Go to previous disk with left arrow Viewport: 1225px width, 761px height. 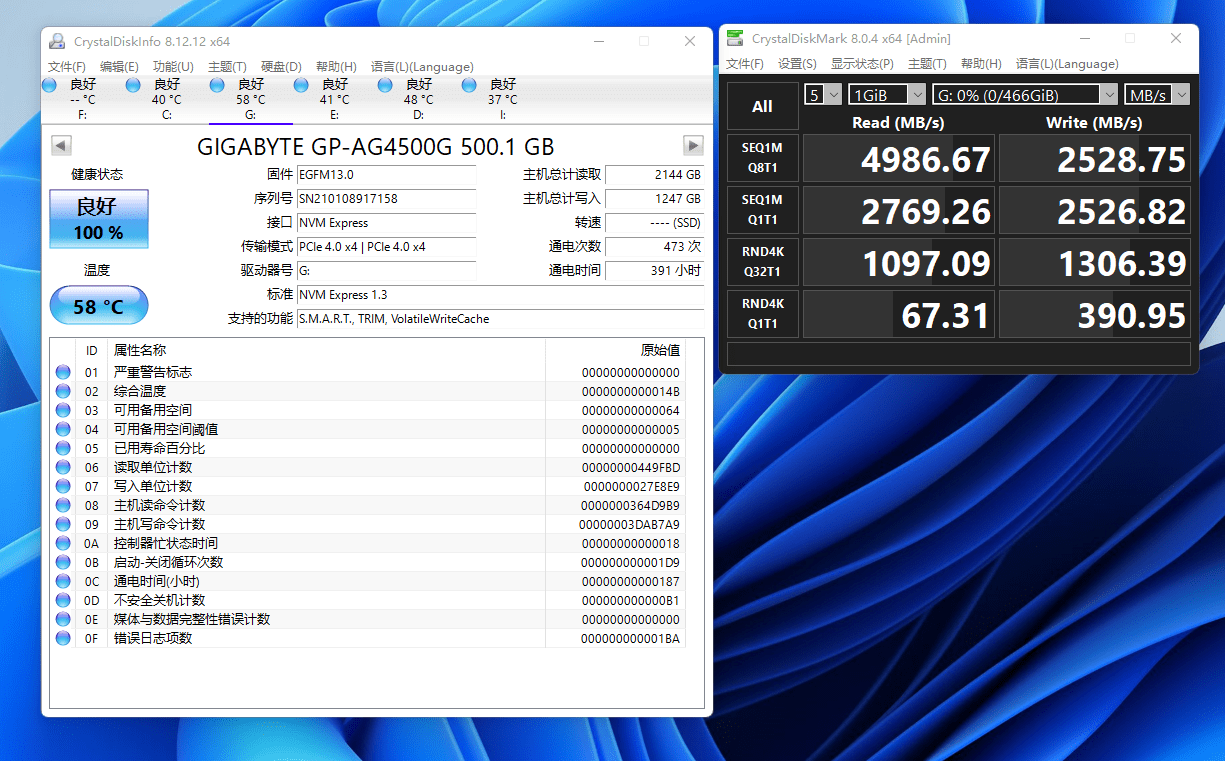point(61,146)
